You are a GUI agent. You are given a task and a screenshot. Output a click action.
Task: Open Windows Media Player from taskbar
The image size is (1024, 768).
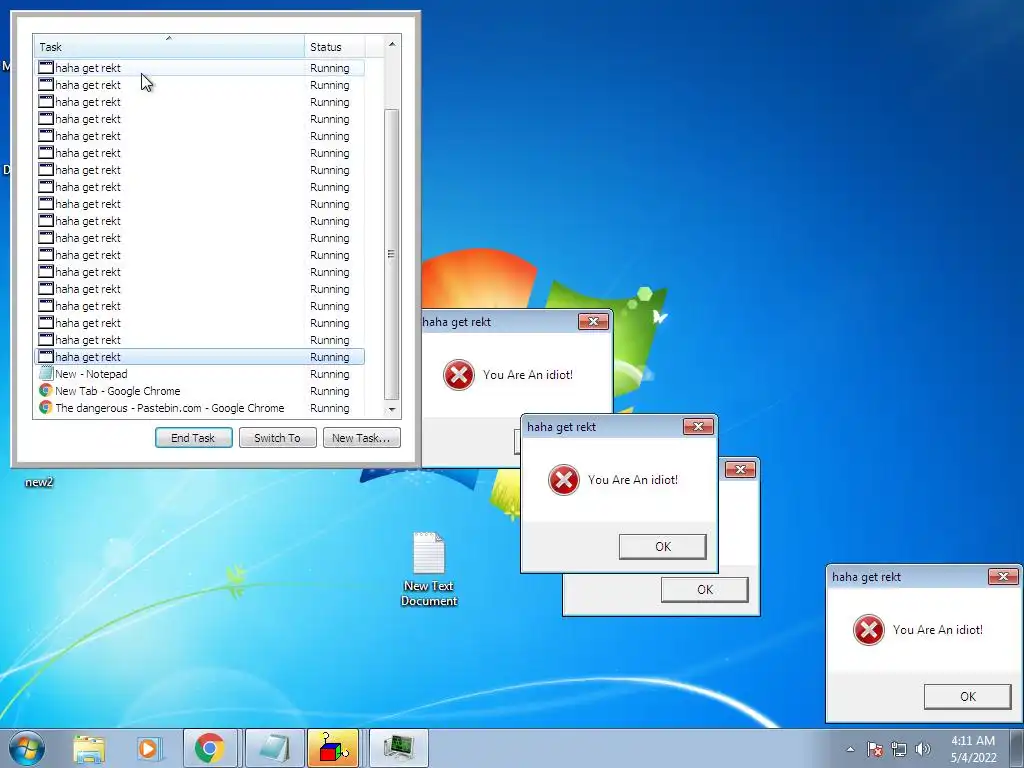point(148,748)
